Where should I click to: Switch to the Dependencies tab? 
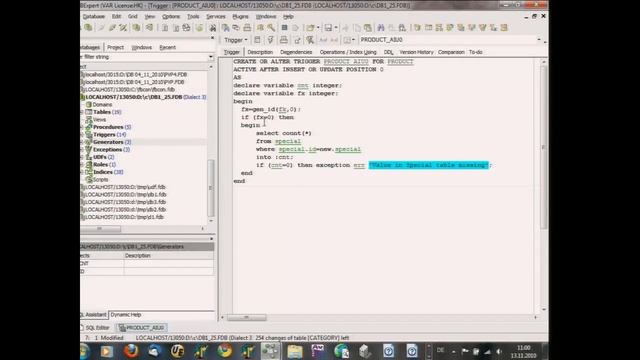tap(296, 52)
